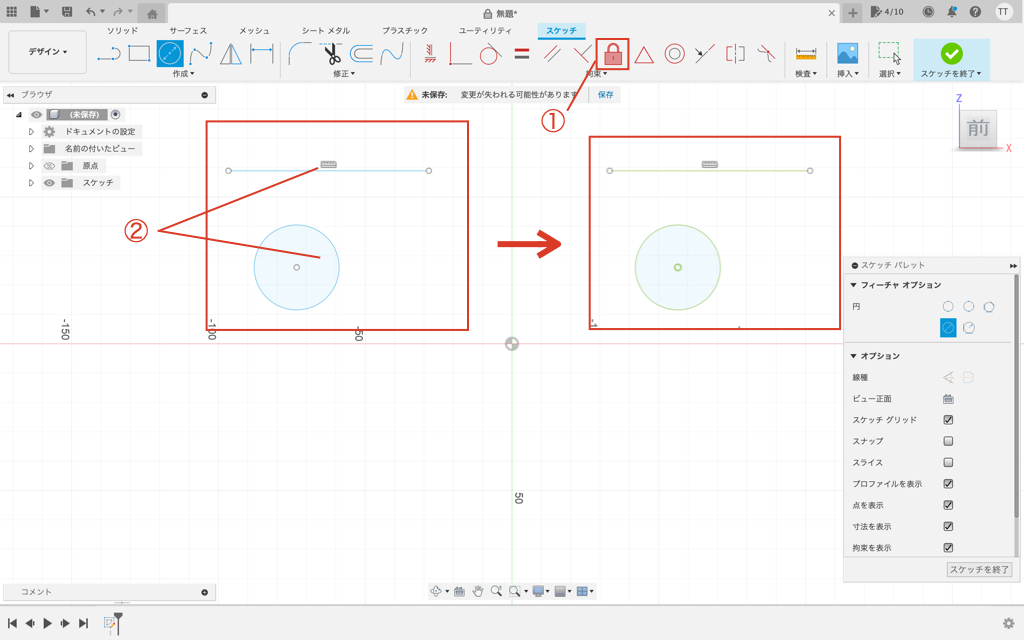Show the hidden 原点 folder

(49, 166)
